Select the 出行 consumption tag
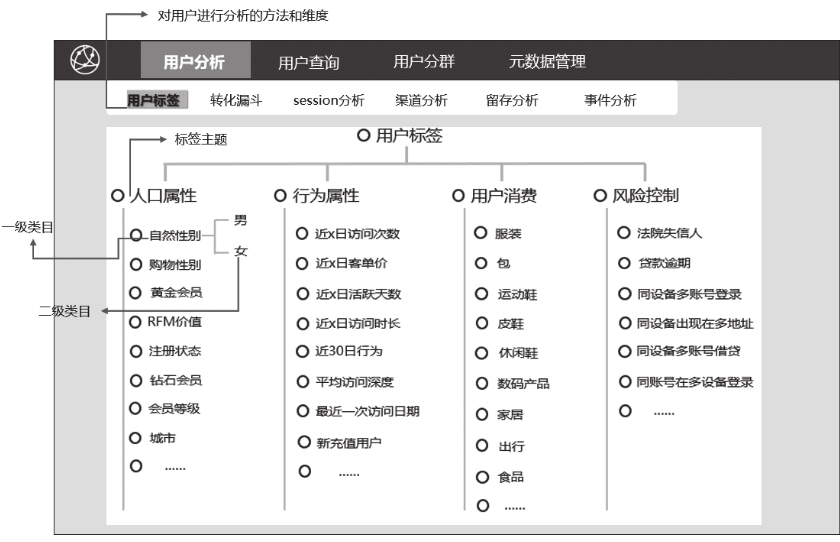This screenshot has height=542, width=840. point(500,446)
